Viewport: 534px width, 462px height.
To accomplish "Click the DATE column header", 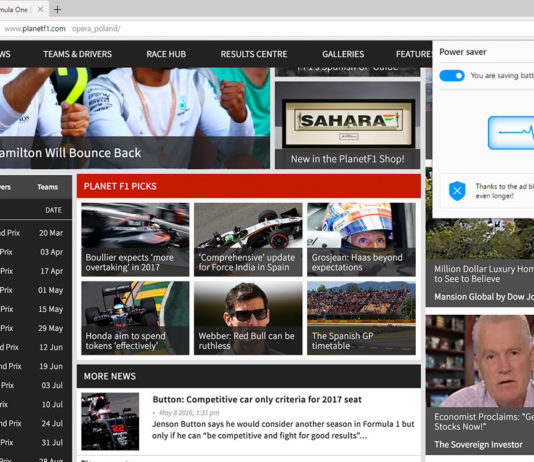I will pyautogui.click(x=53, y=210).
